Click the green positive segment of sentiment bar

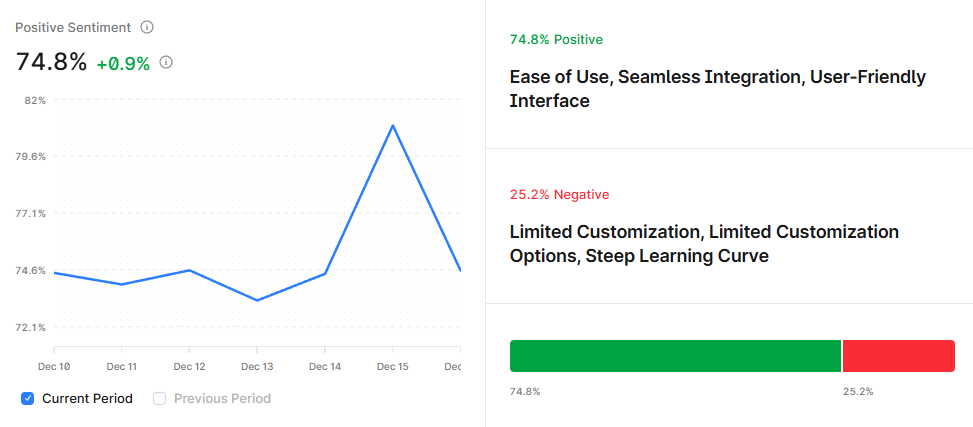coord(675,356)
